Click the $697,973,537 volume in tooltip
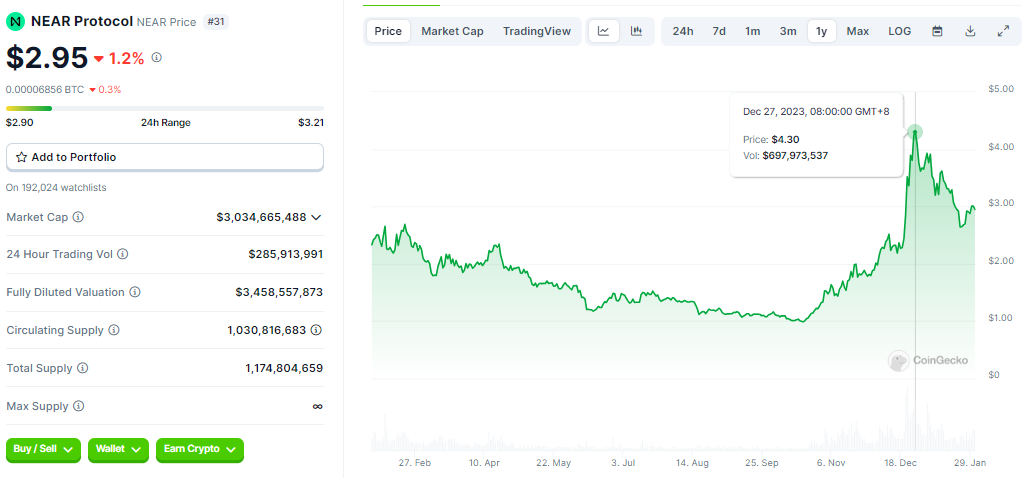The image size is (1025, 478). coord(796,156)
